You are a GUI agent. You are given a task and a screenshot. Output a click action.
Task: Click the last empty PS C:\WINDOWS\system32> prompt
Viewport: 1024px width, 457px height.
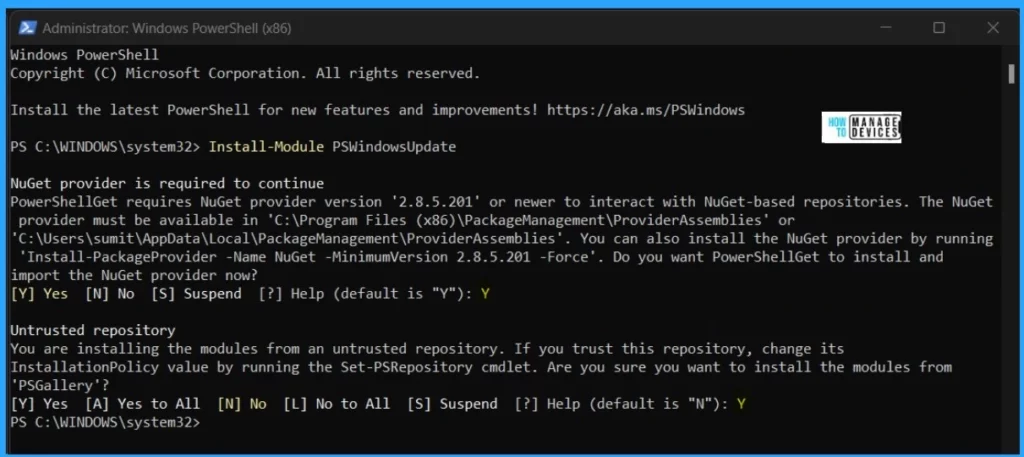[105, 422]
